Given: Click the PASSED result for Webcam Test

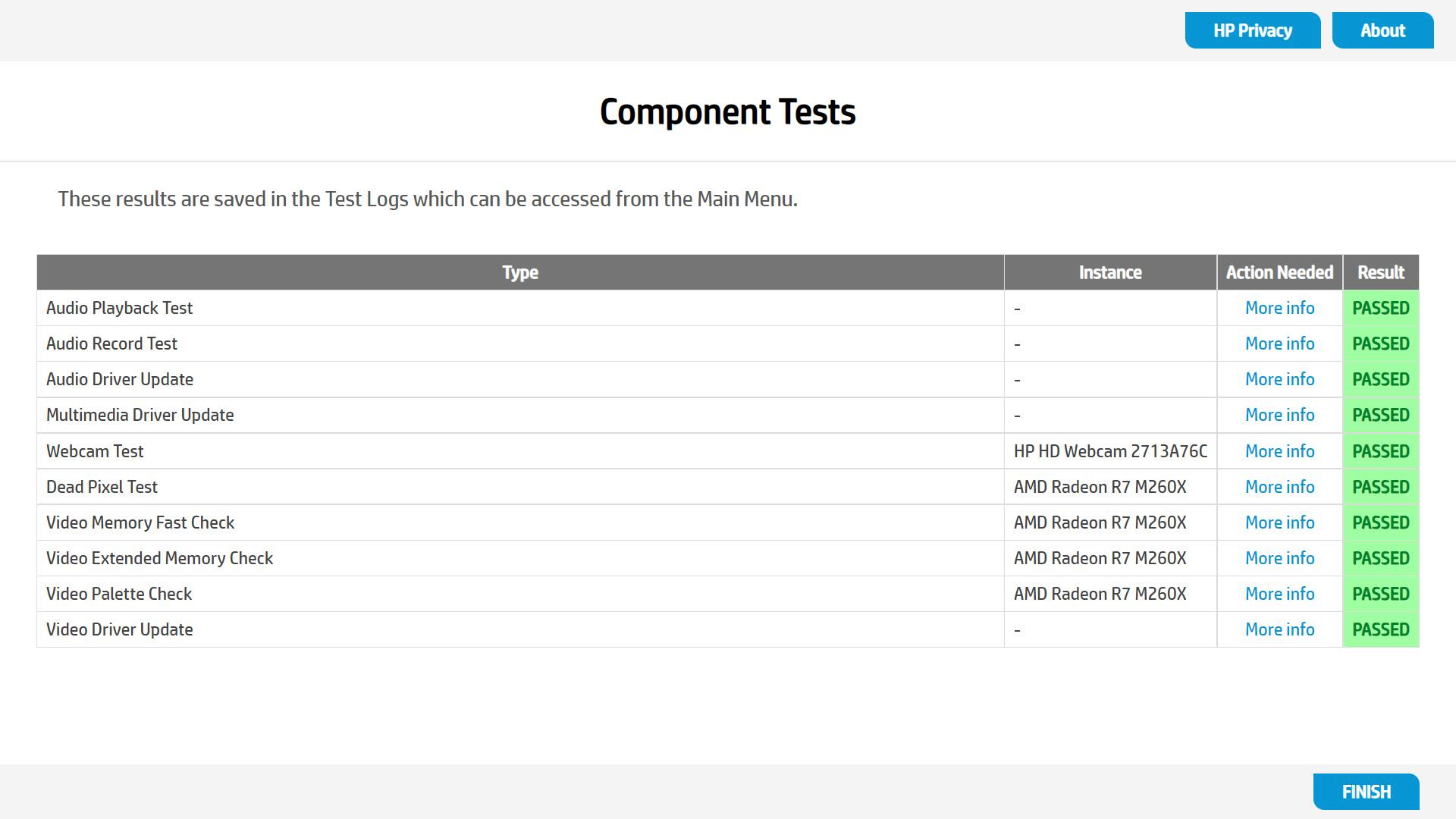Looking at the screenshot, I should tap(1381, 451).
